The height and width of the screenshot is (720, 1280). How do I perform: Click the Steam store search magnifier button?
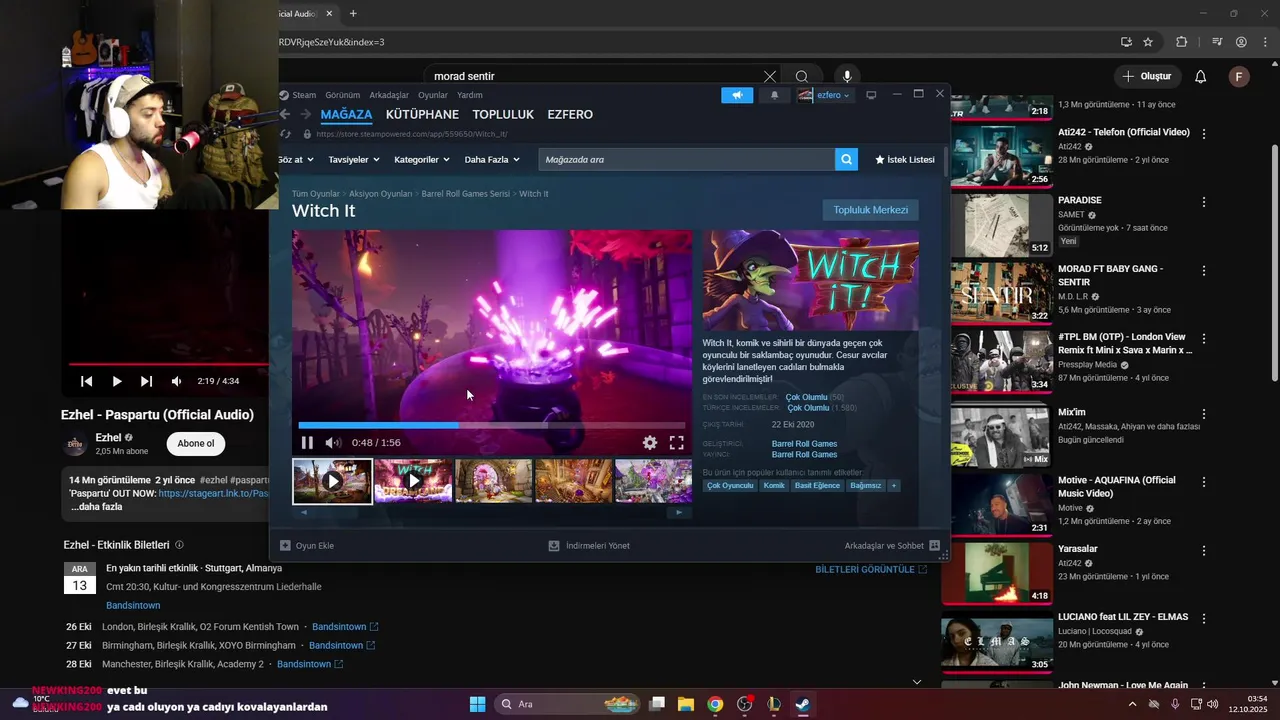click(846, 159)
